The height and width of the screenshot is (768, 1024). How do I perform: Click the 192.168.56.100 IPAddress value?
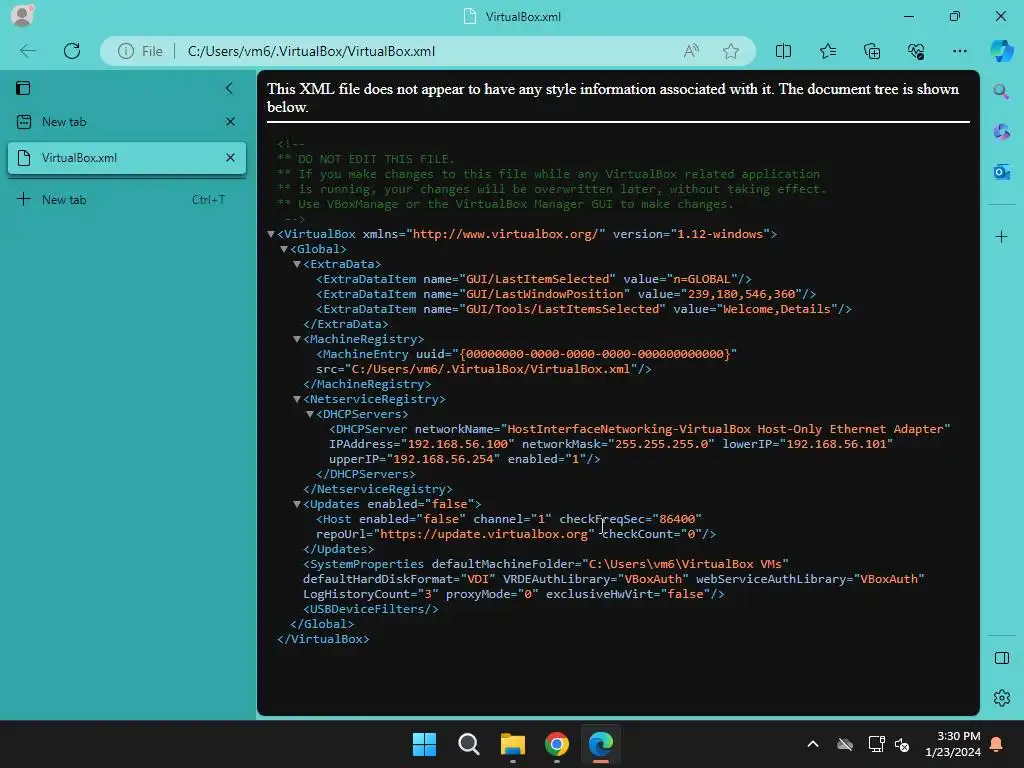[457, 444]
